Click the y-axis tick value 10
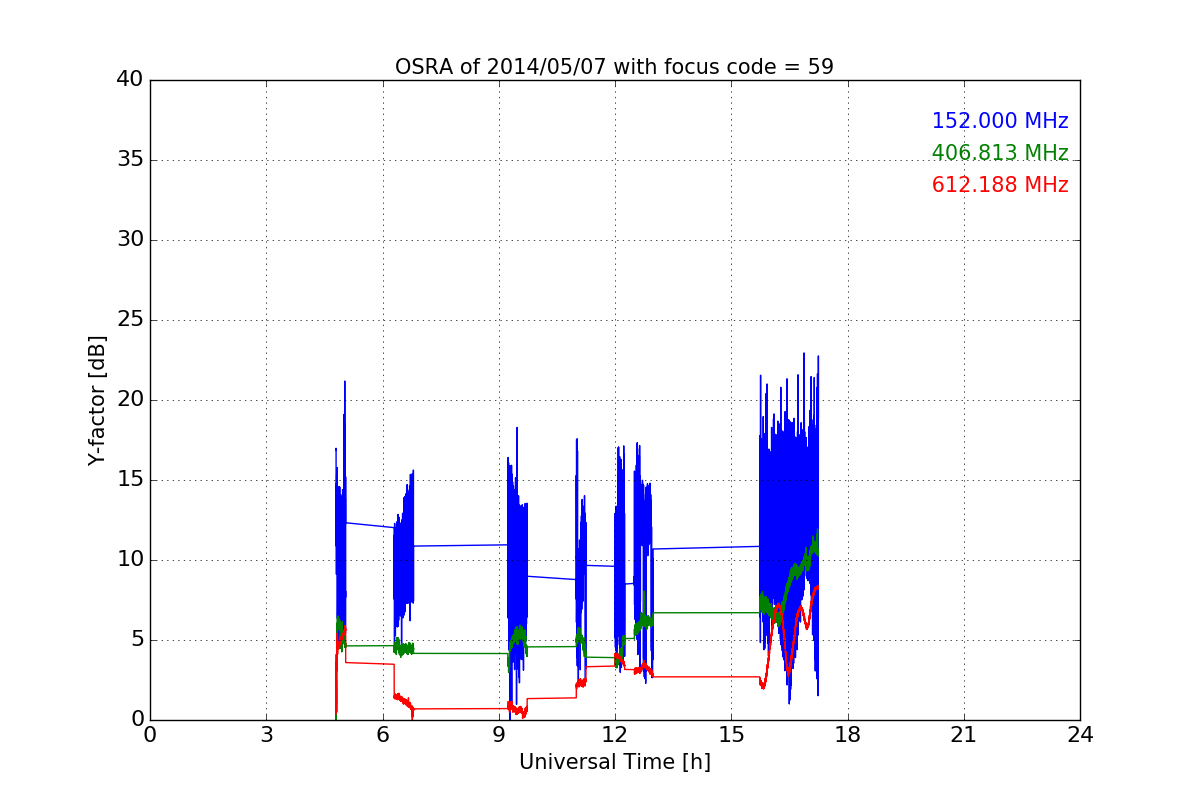The width and height of the screenshot is (1200, 800). 129,560
